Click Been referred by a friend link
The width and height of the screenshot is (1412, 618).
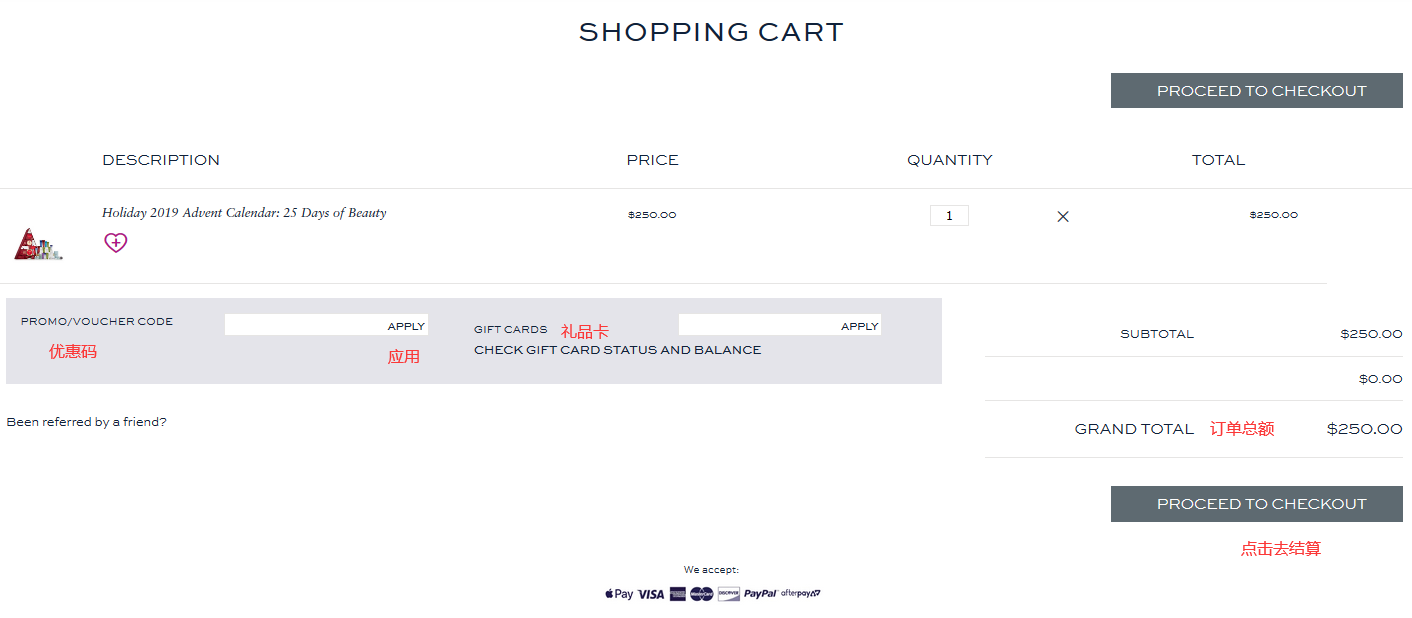coord(86,422)
